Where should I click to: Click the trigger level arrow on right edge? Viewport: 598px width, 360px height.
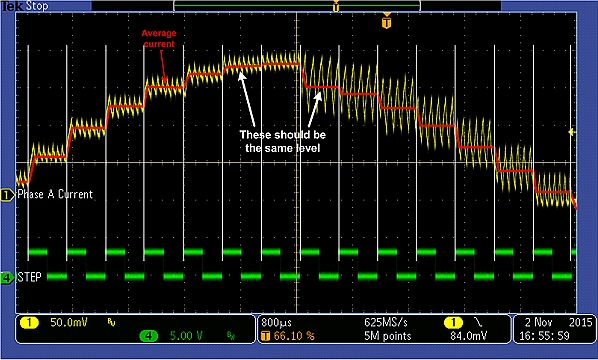572,132
